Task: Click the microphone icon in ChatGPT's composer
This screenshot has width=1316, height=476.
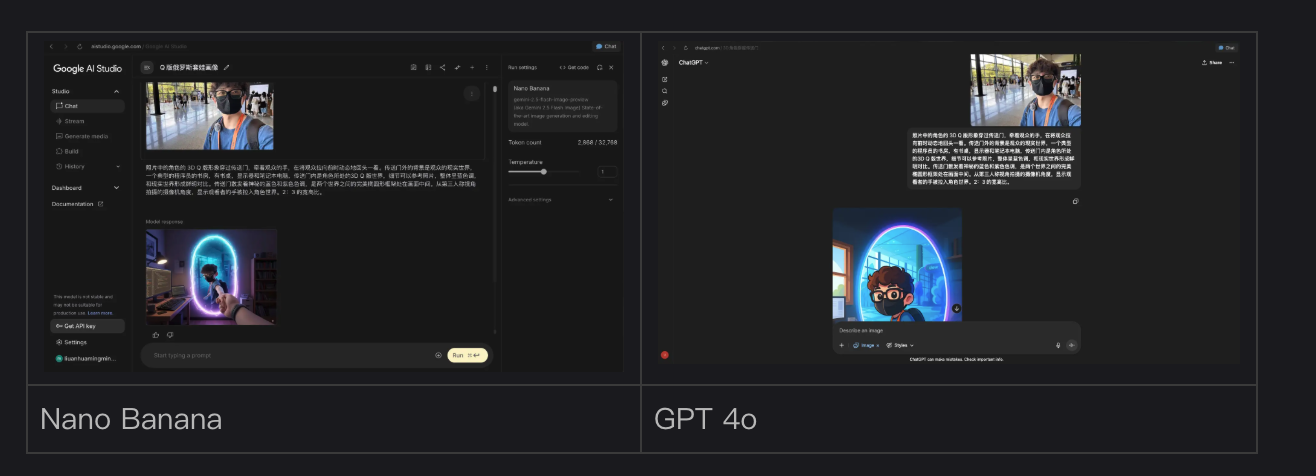Action: [x=1058, y=345]
